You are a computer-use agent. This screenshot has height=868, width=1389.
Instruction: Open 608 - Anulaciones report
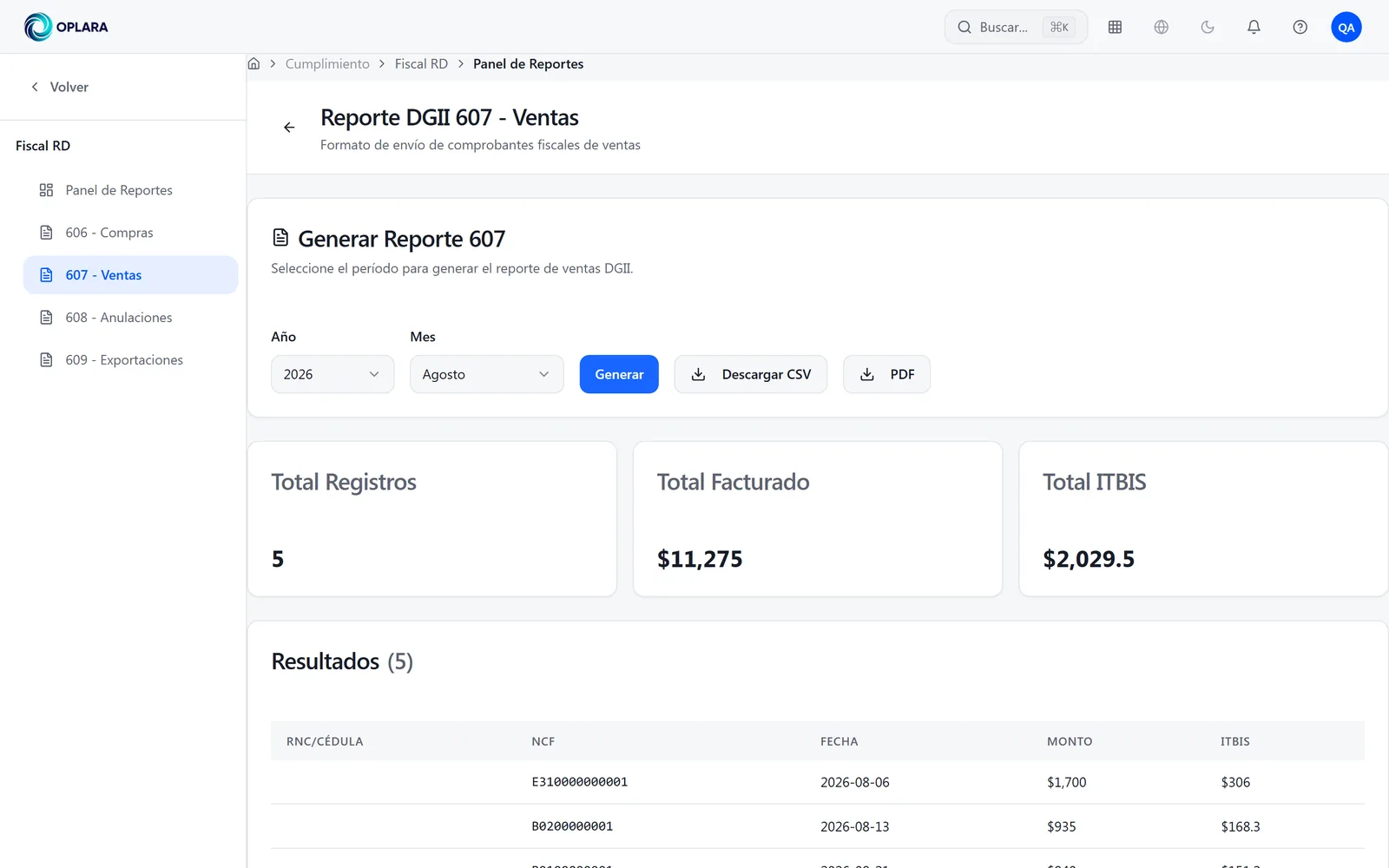click(130, 318)
